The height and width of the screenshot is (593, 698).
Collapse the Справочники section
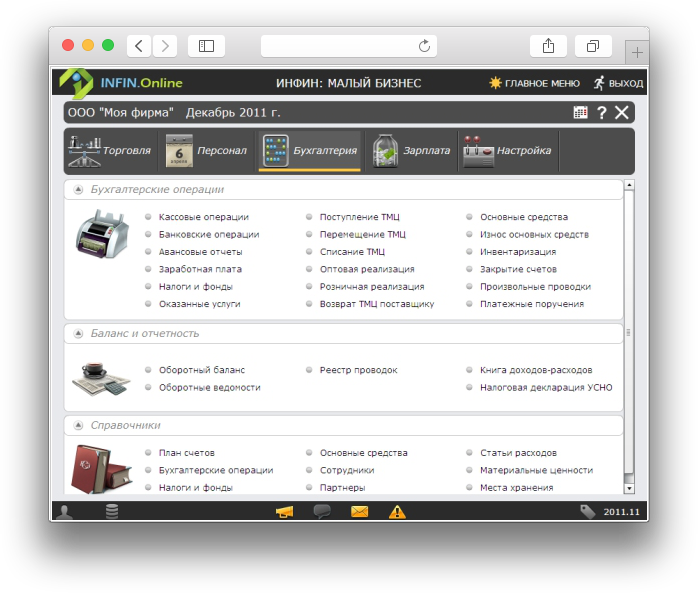pos(78,425)
